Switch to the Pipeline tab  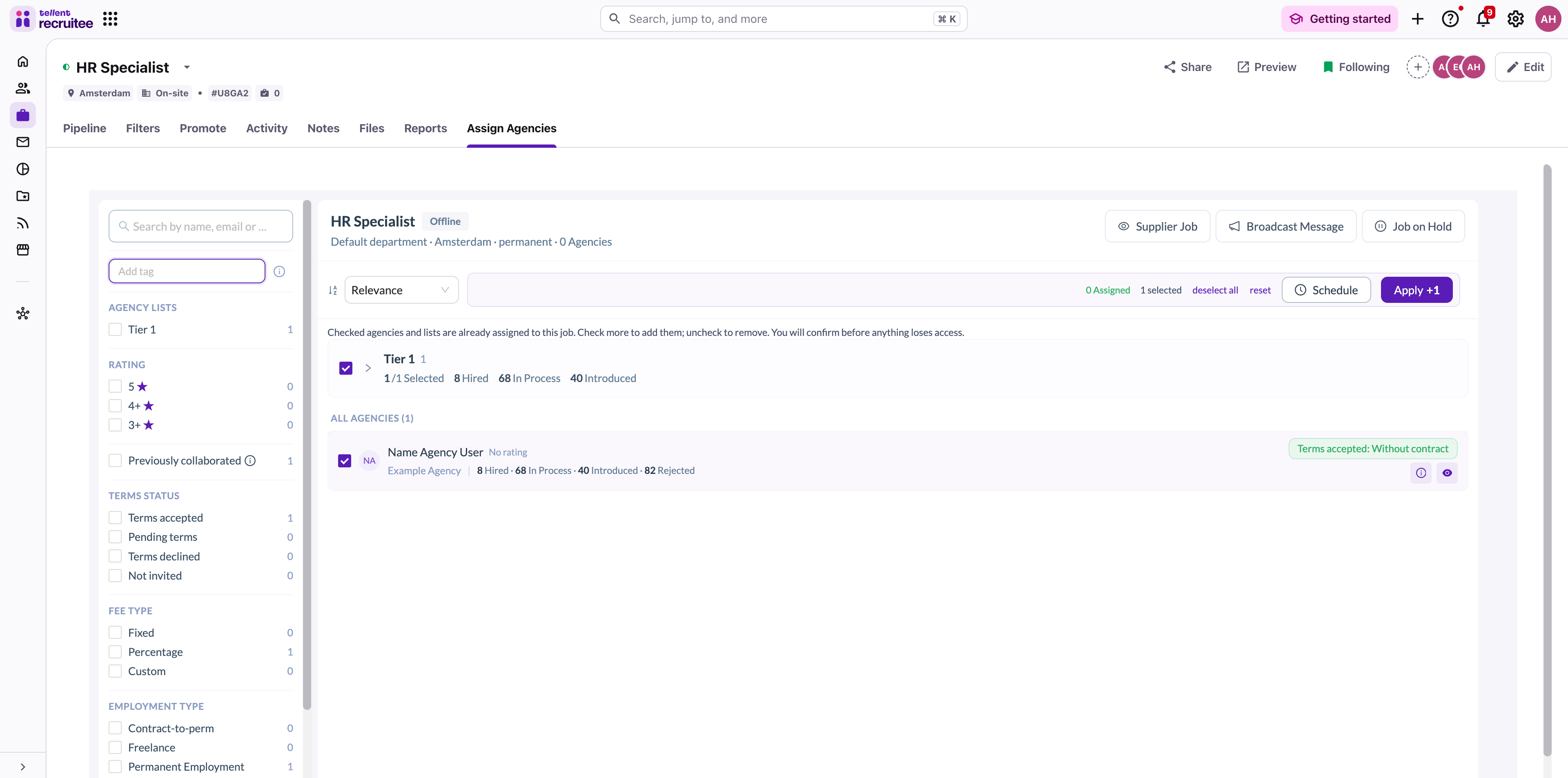pos(85,128)
